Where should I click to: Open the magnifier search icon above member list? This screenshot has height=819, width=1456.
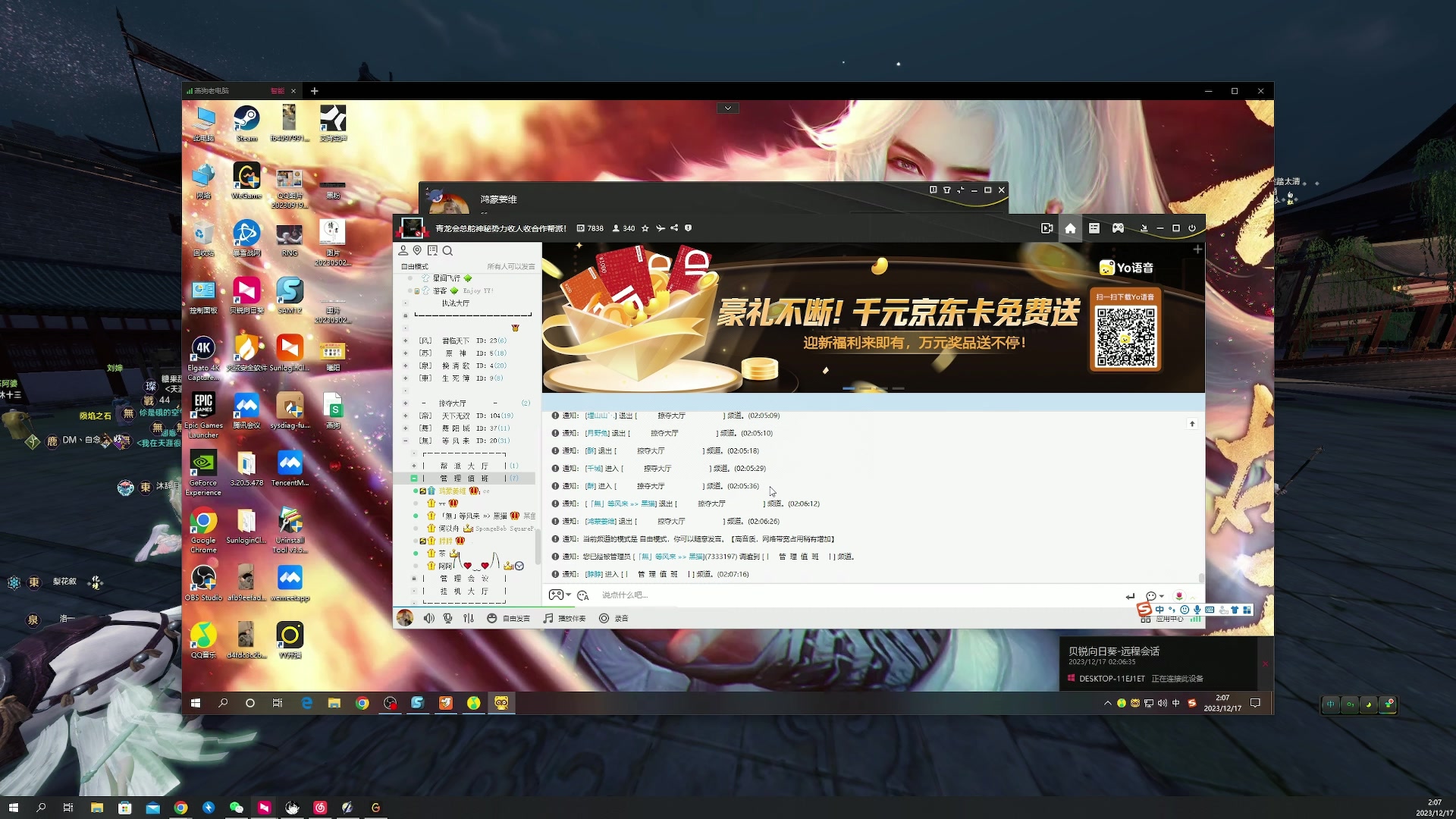(x=448, y=250)
